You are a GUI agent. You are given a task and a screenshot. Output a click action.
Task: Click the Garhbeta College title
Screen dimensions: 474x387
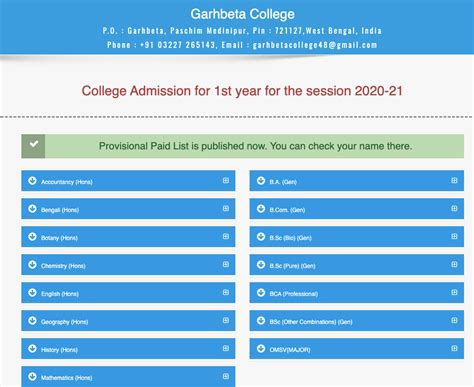tap(242, 14)
